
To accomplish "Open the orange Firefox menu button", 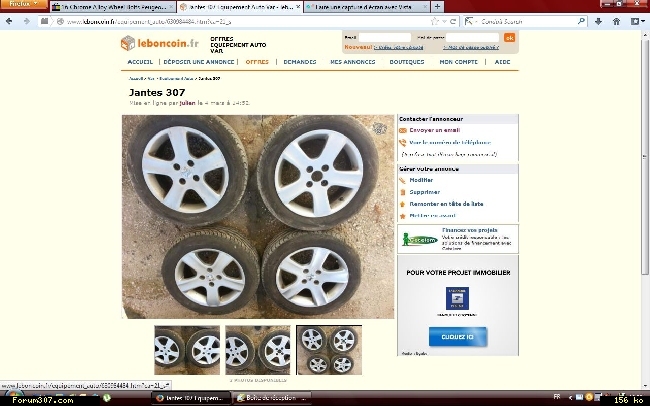I will point(24,4).
